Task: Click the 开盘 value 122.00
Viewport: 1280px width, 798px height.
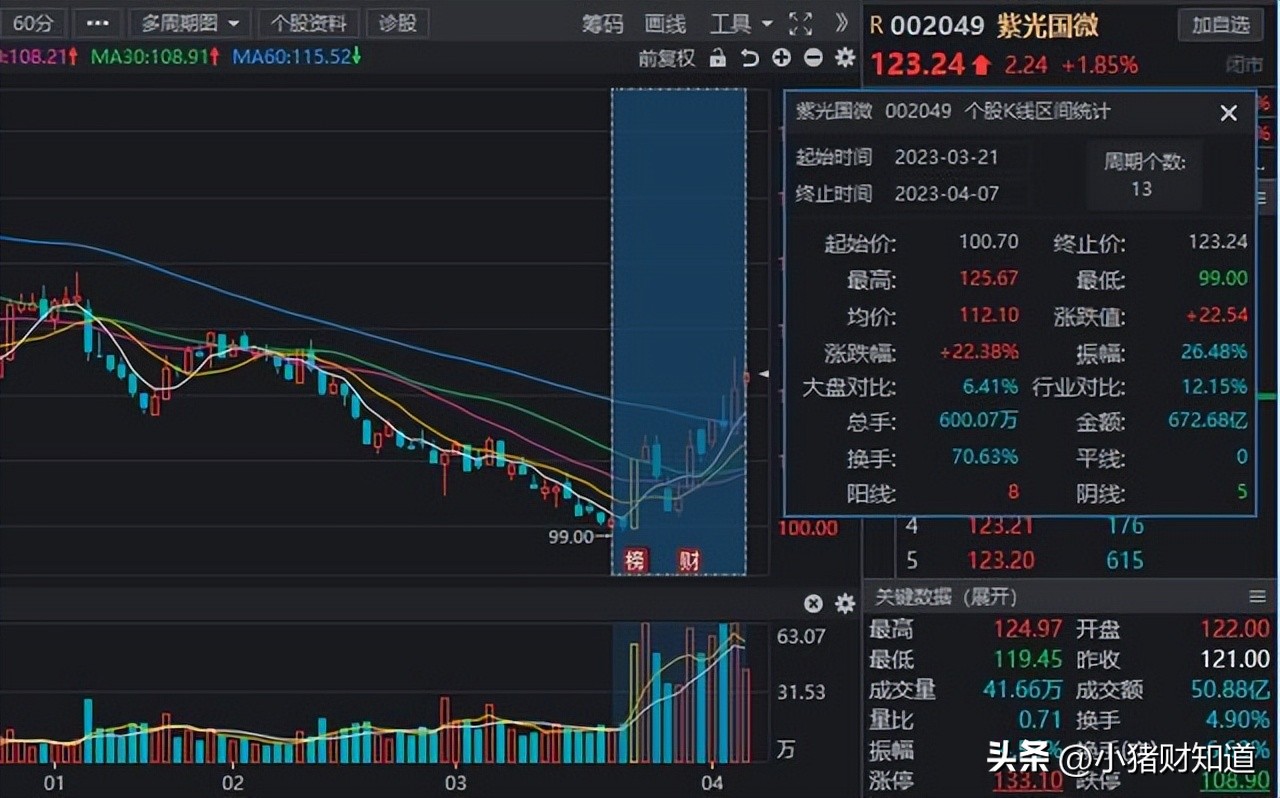Action: (1235, 629)
